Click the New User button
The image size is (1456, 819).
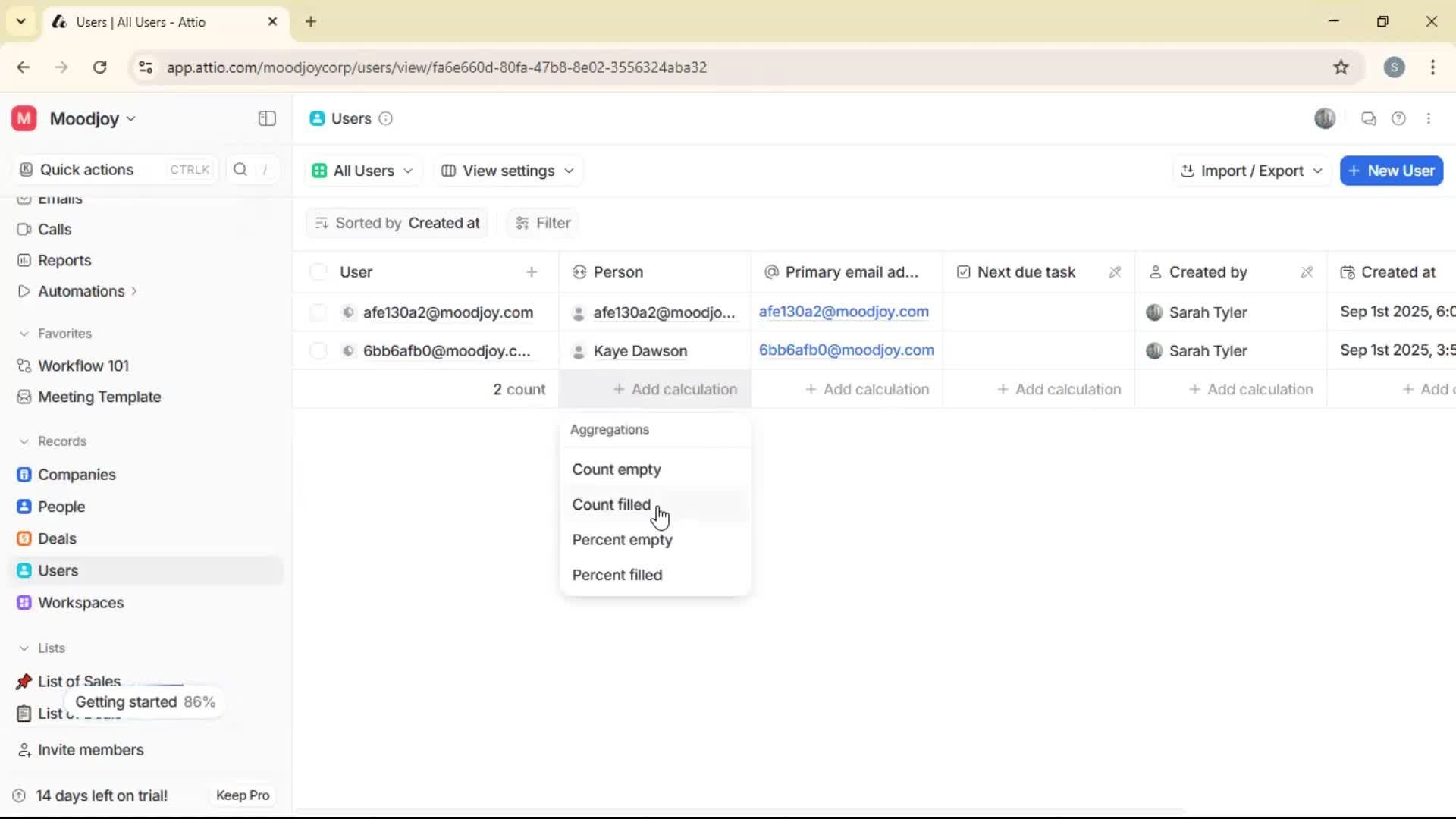[1392, 171]
